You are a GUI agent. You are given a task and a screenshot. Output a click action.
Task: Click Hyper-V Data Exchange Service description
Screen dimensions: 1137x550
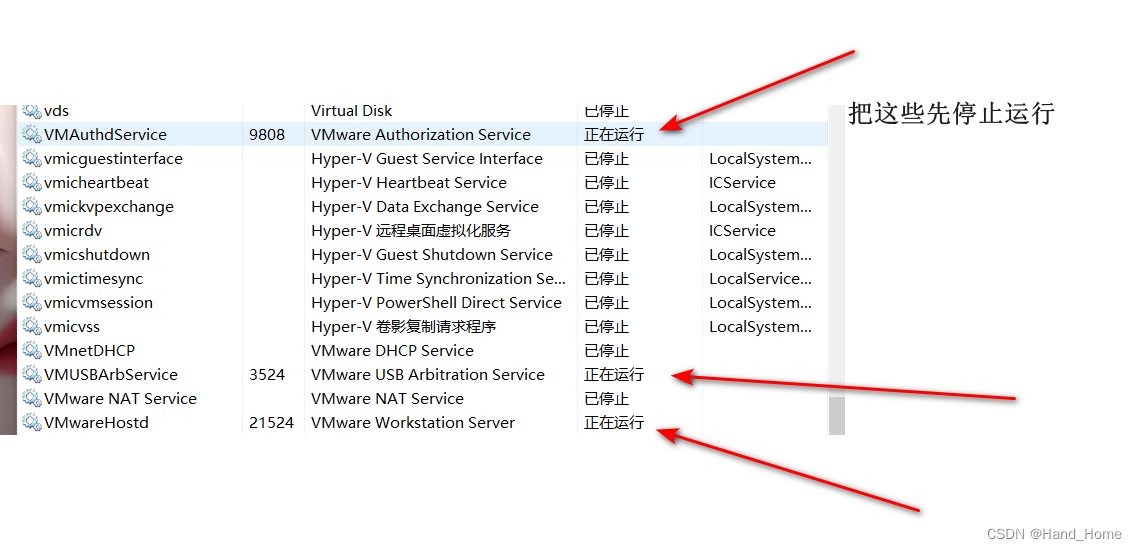(425, 206)
